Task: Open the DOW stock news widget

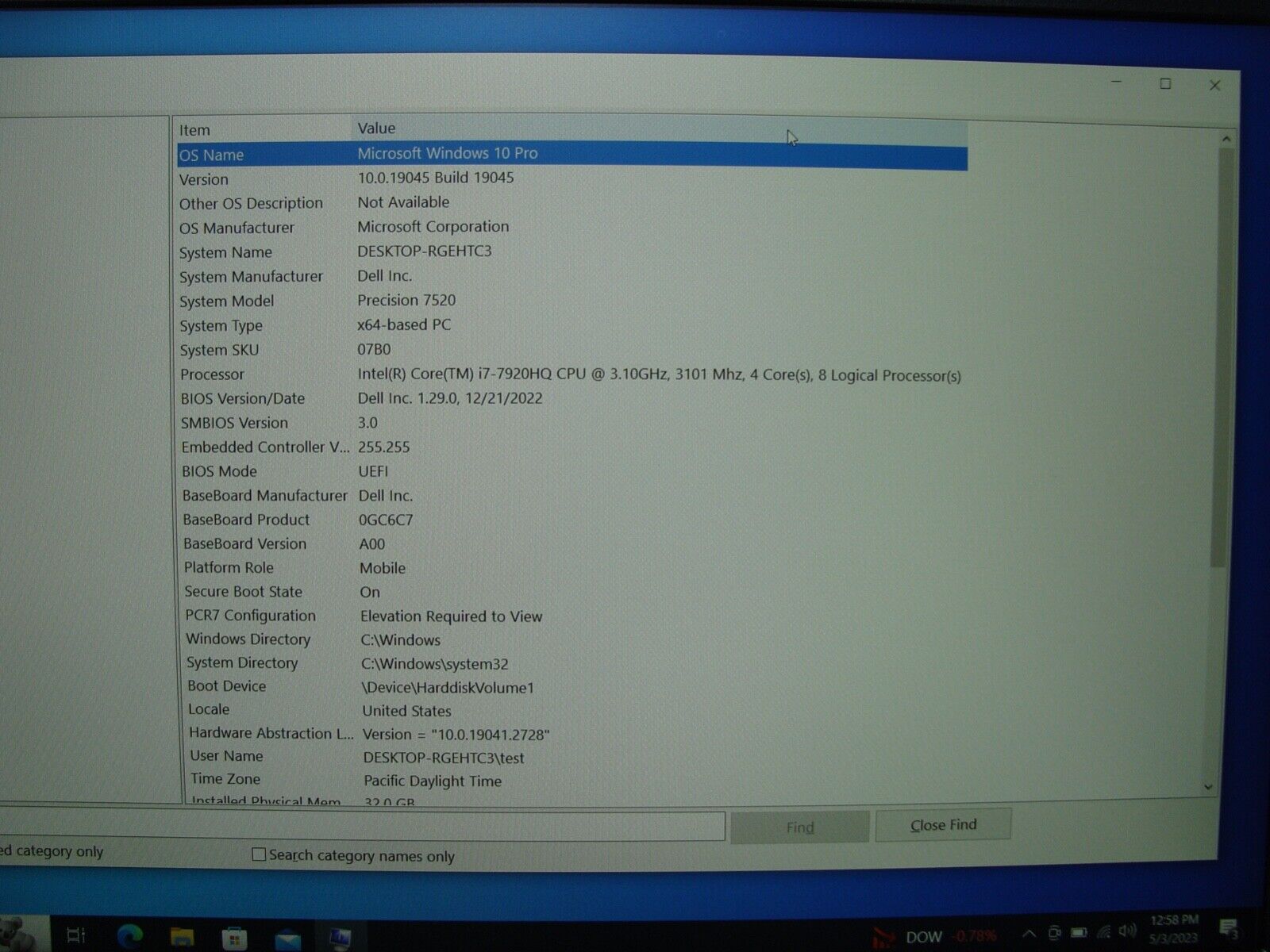Action: point(934,937)
